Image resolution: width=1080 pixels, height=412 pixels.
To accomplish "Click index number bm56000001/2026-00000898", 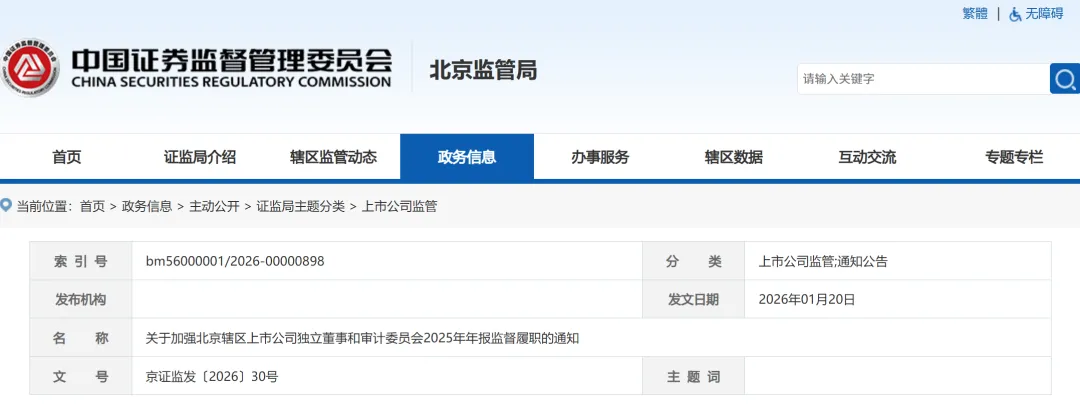I will tap(235, 261).
